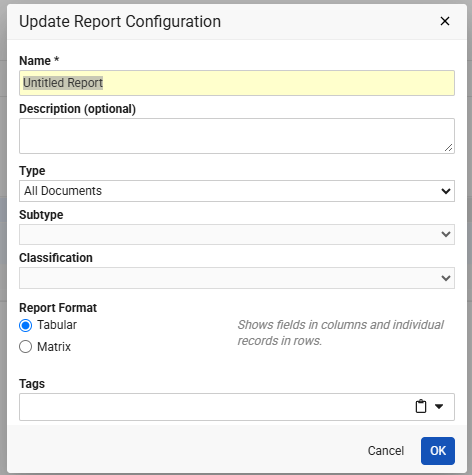Open the Type dropdown showing All Documents
This screenshot has height=475, width=472.
coord(237,191)
